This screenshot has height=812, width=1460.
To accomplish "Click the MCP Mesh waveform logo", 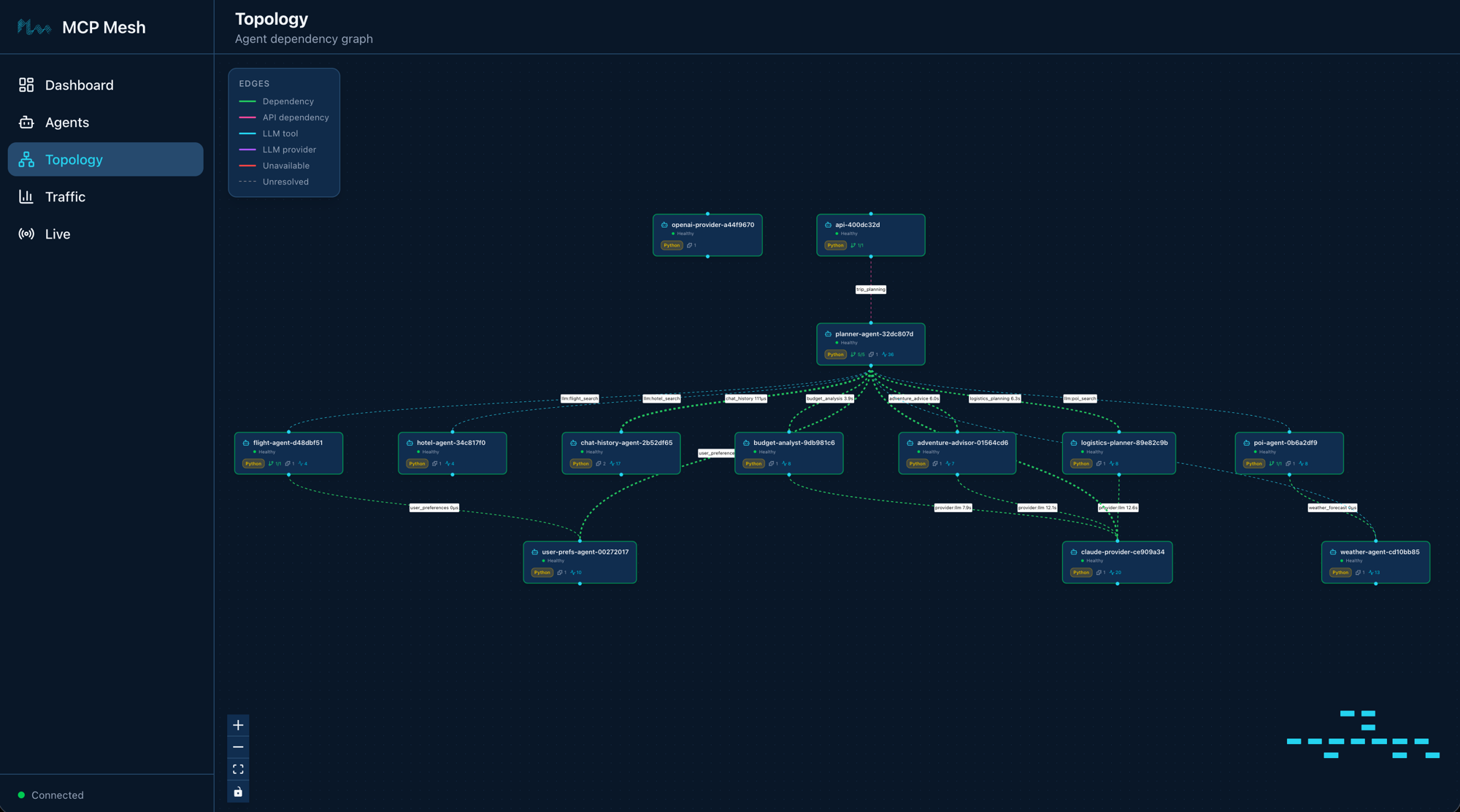I will point(34,27).
